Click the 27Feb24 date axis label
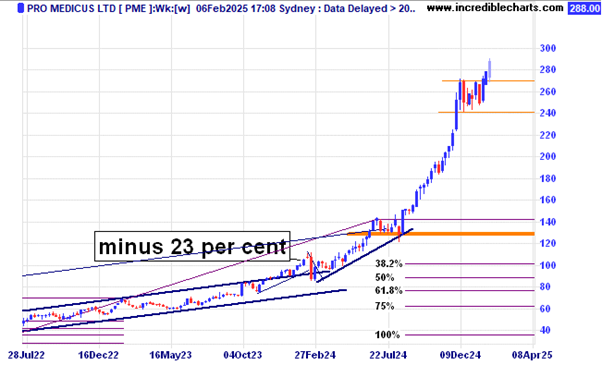Viewport: 602px width, 365px height. pos(315,355)
